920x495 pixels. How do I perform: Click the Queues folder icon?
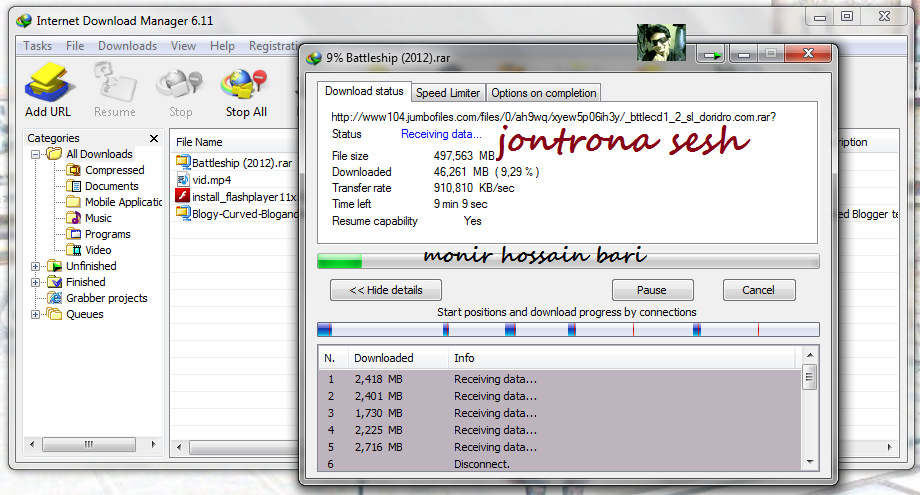tap(55, 314)
